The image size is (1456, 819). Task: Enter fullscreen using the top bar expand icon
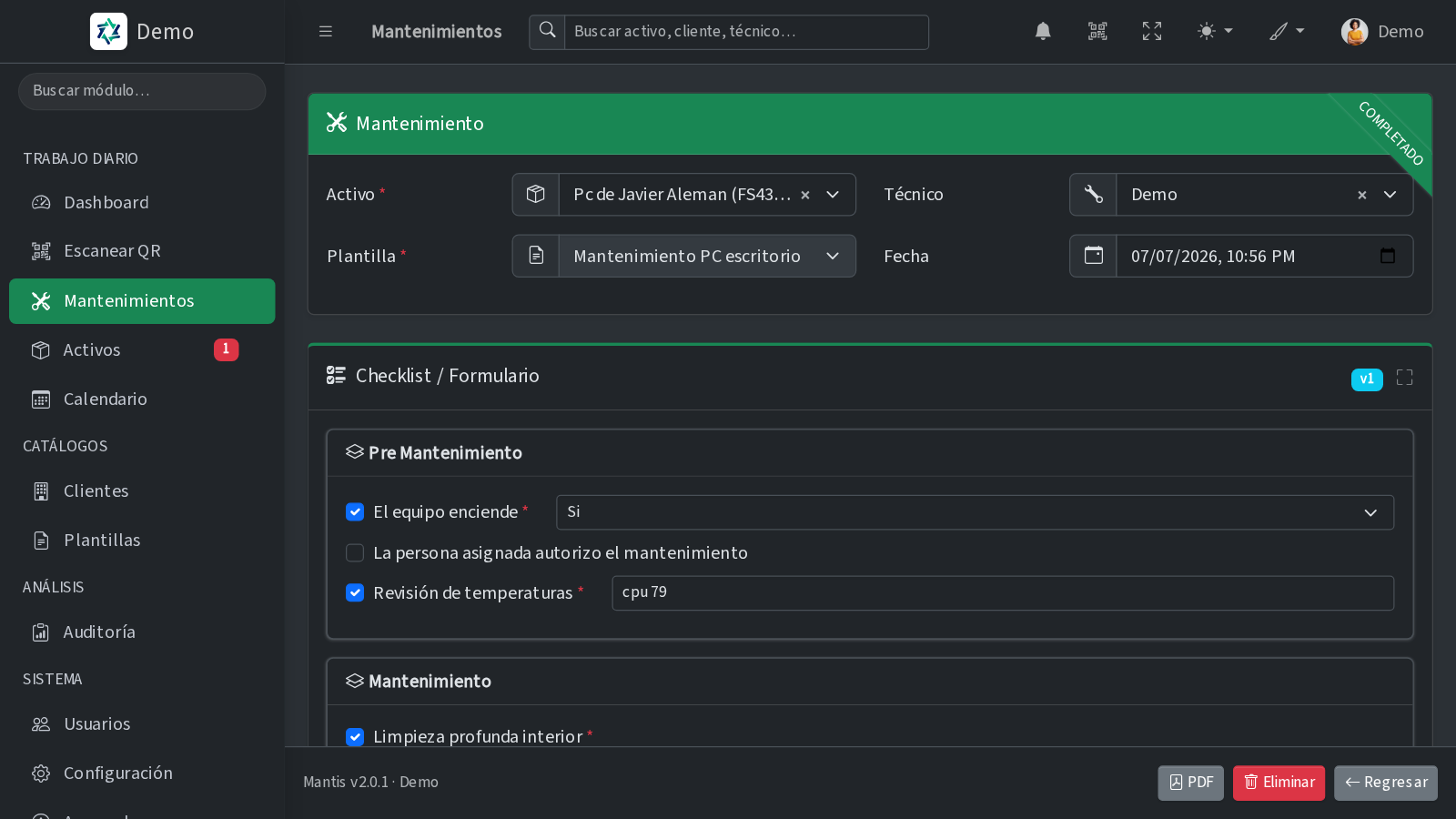pyautogui.click(x=1152, y=32)
